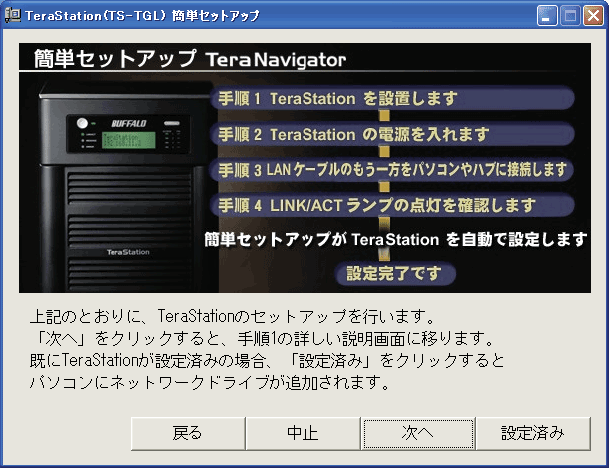Click 手順 1 TeraStation を設置します banner
The height and width of the screenshot is (468, 609).
click(x=392, y=98)
